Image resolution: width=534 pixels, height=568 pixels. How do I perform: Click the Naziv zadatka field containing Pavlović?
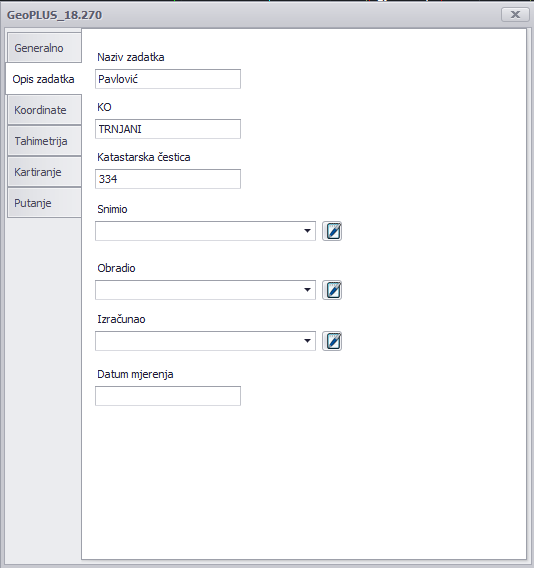pos(168,79)
